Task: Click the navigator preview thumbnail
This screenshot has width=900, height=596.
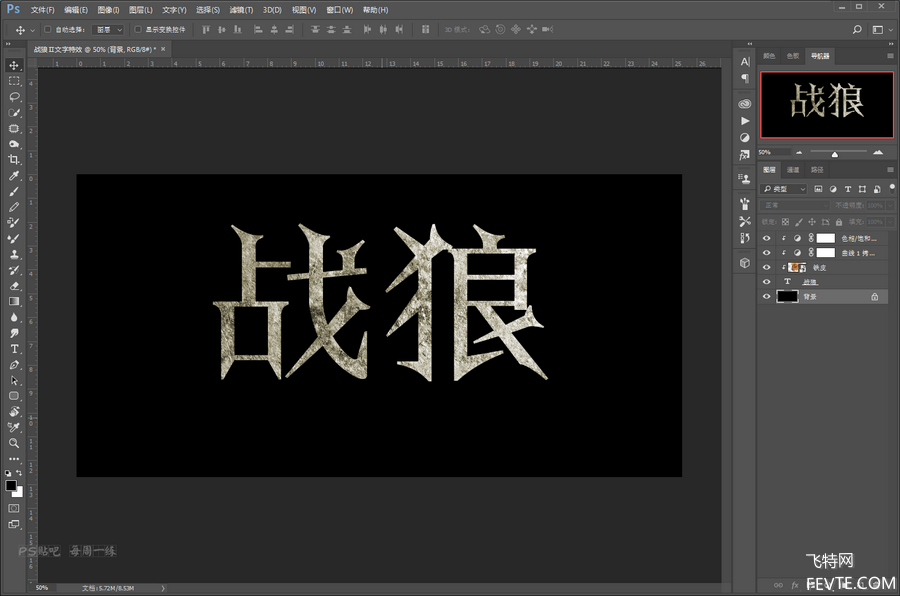Action: point(827,105)
